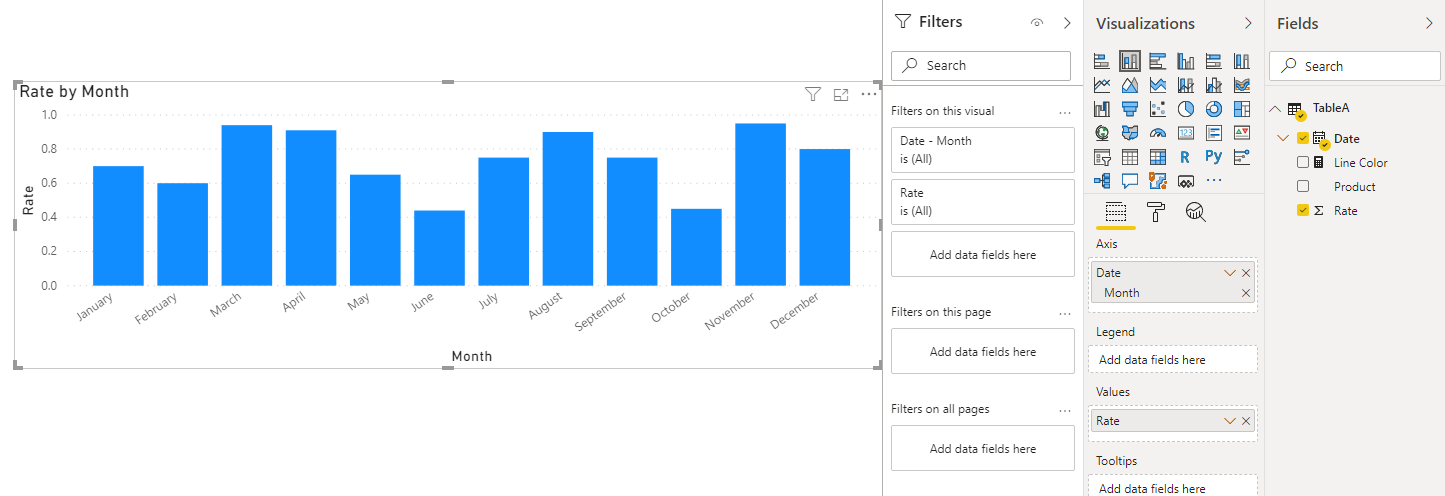The width and height of the screenshot is (1445, 496).
Task: Click the R script visual icon
Action: click(1186, 157)
